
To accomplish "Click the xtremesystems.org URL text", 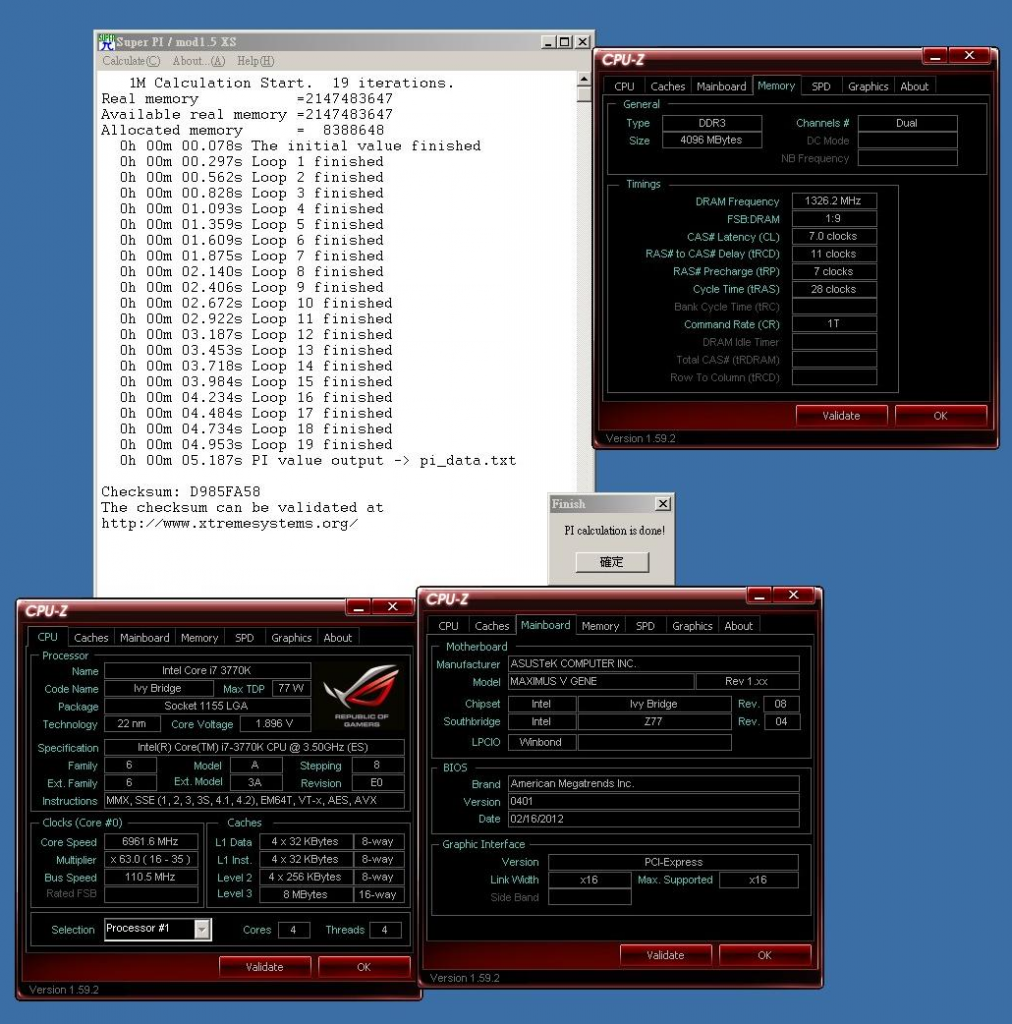I will coord(229,523).
